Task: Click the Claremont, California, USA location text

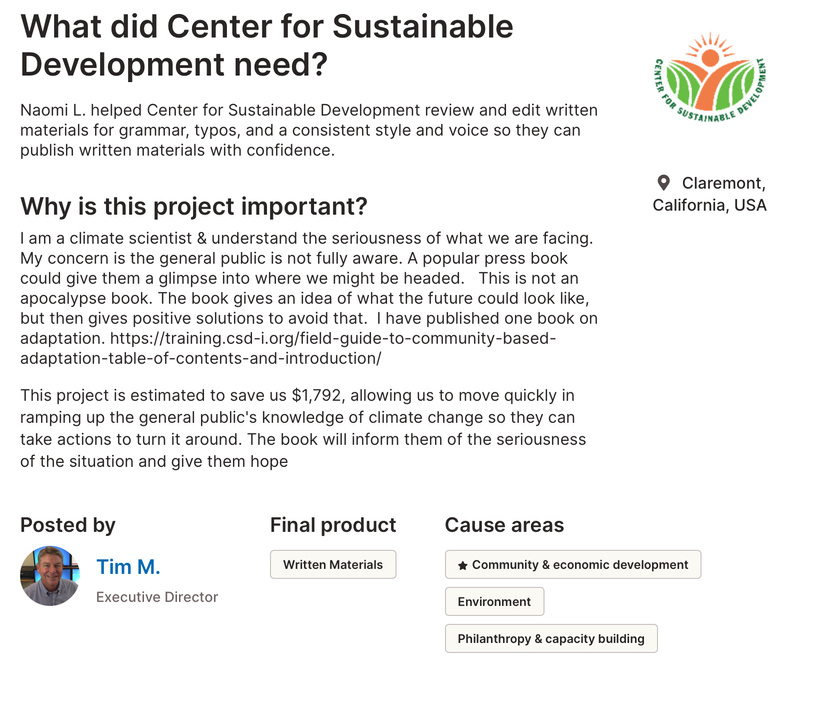Action: coord(710,194)
